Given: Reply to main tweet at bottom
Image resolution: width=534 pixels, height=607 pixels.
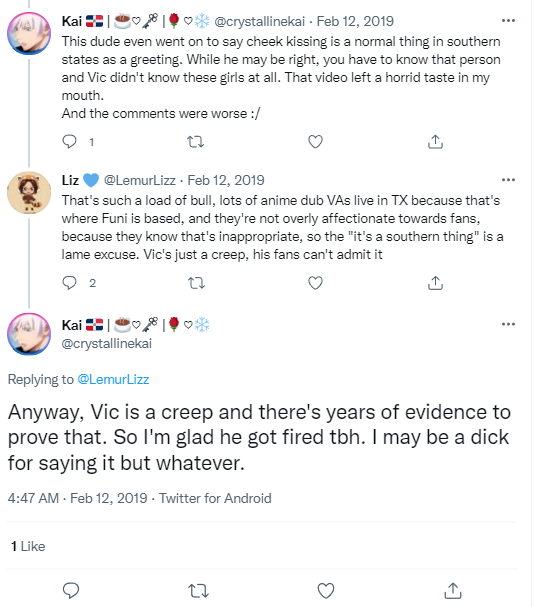Looking at the screenshot, I should [x=71, y=591].
